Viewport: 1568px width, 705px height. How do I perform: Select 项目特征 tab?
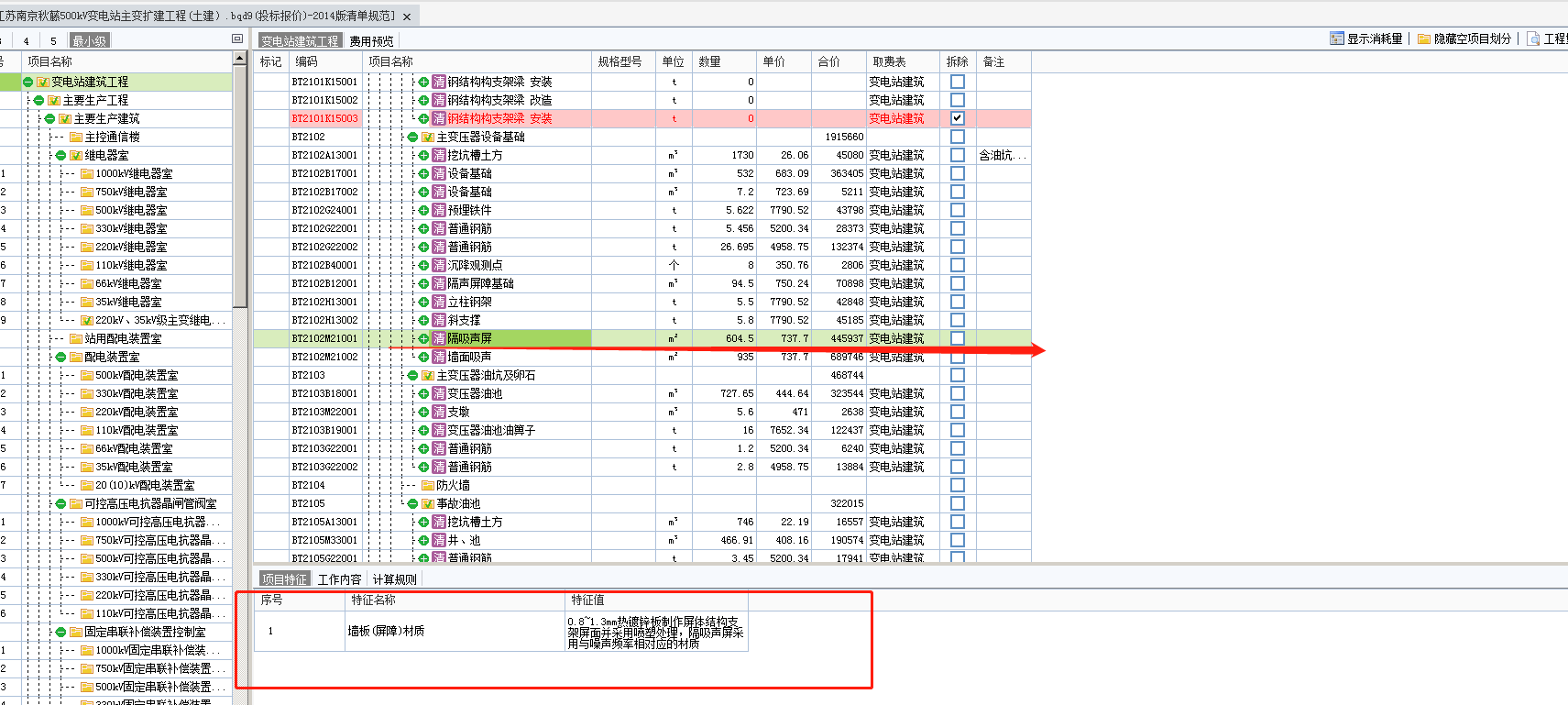coord(285,579)
